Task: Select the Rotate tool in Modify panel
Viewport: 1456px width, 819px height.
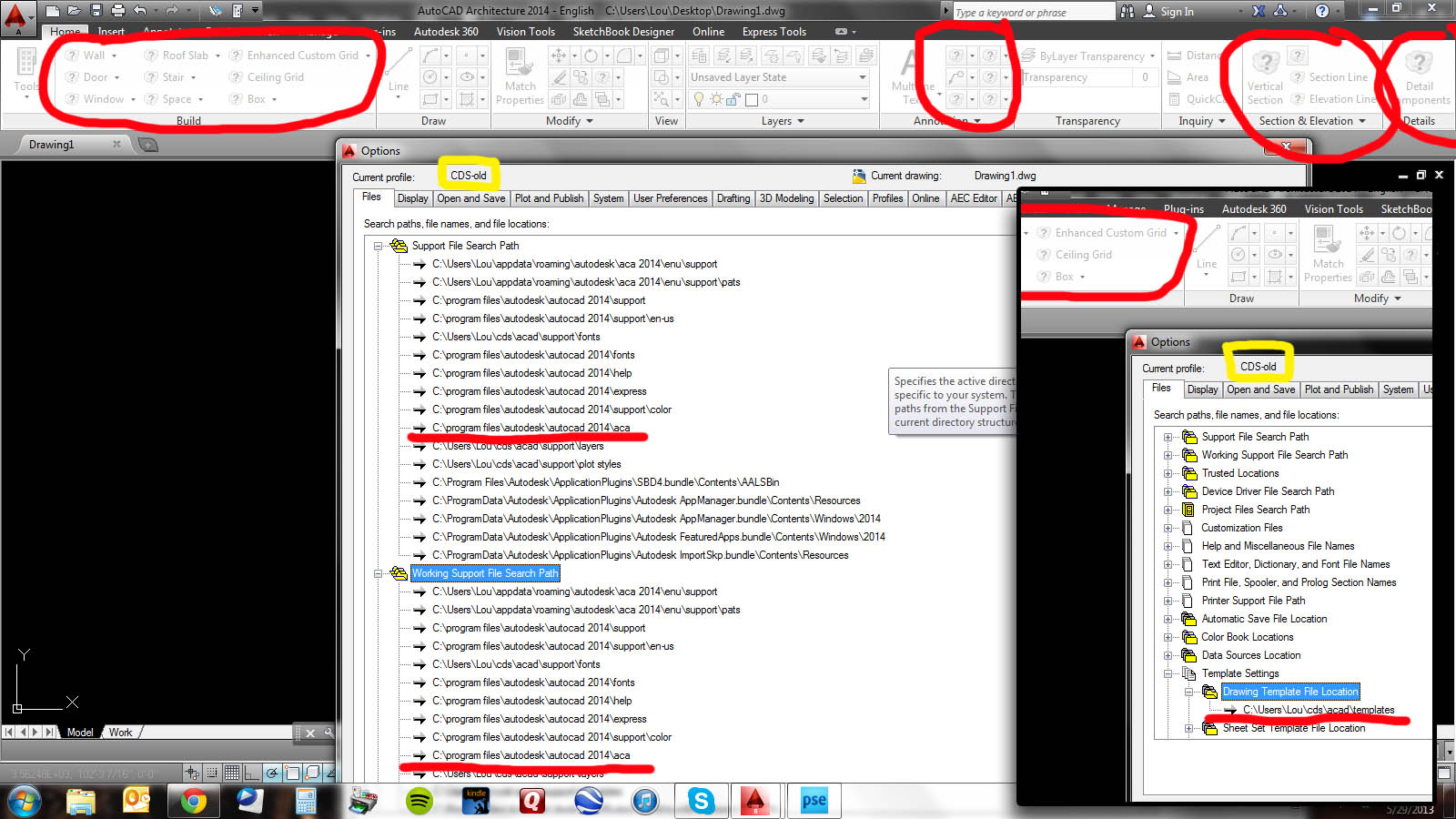Action: [591, 56]
